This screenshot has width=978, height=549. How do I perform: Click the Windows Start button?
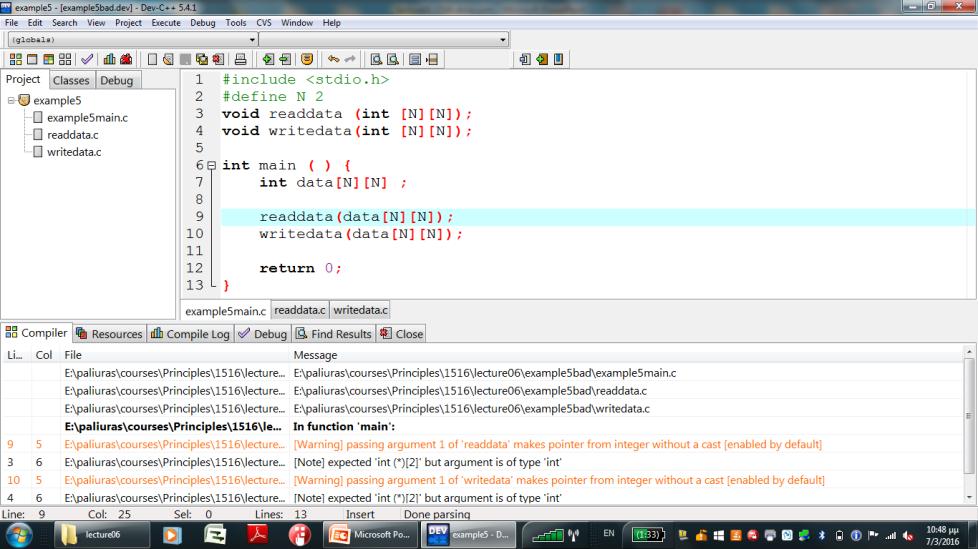coord(19,535)
